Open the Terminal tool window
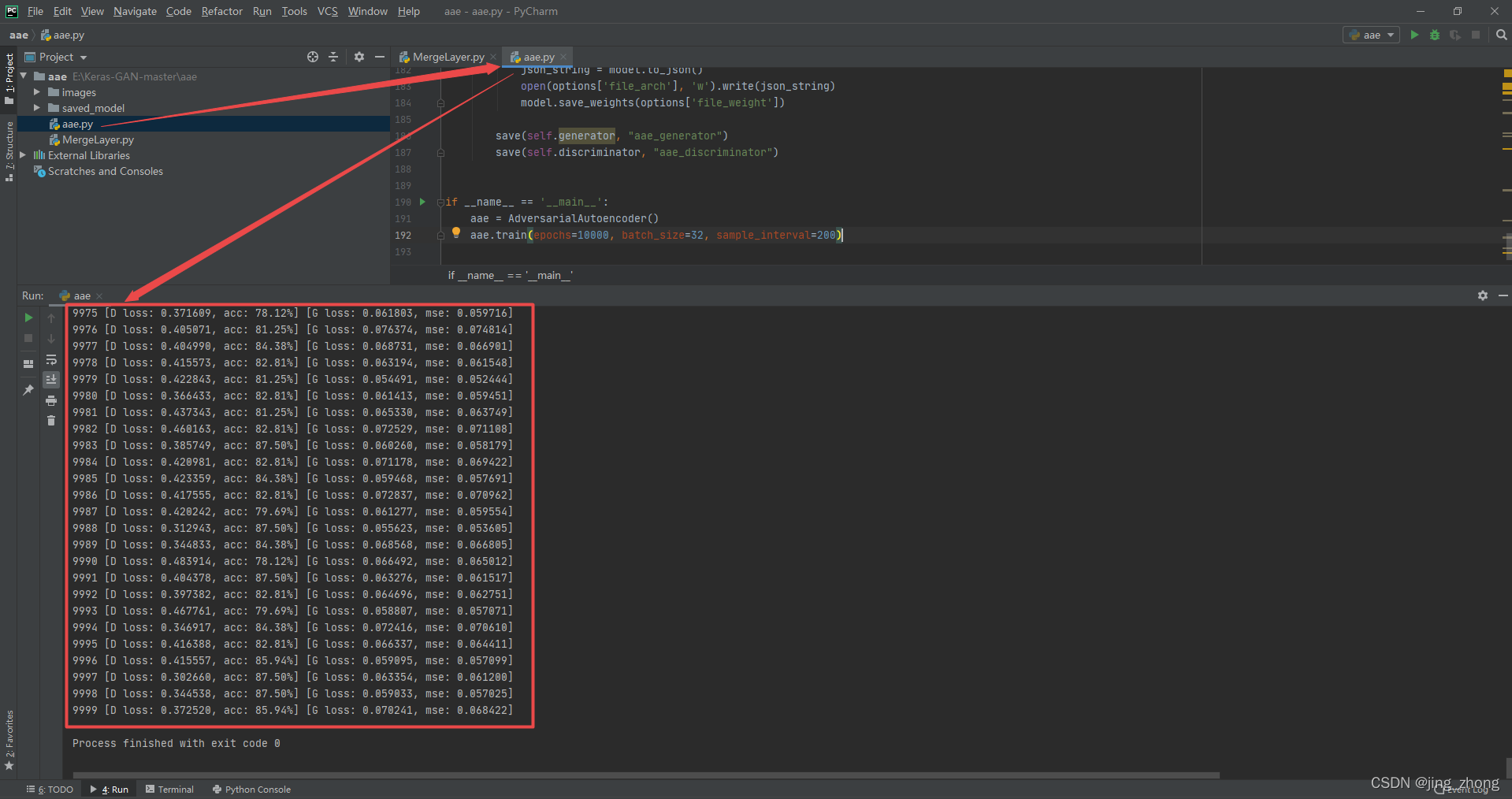 (170, 789)
